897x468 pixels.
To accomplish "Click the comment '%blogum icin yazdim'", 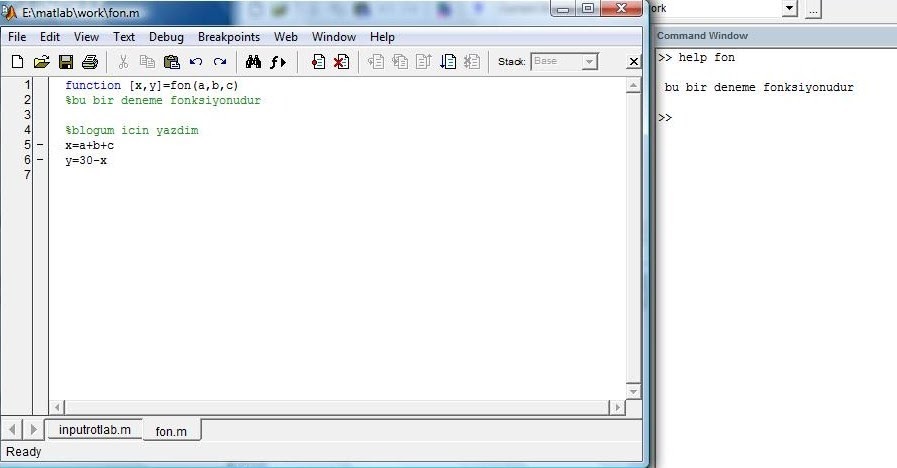I will pos(132,130).
